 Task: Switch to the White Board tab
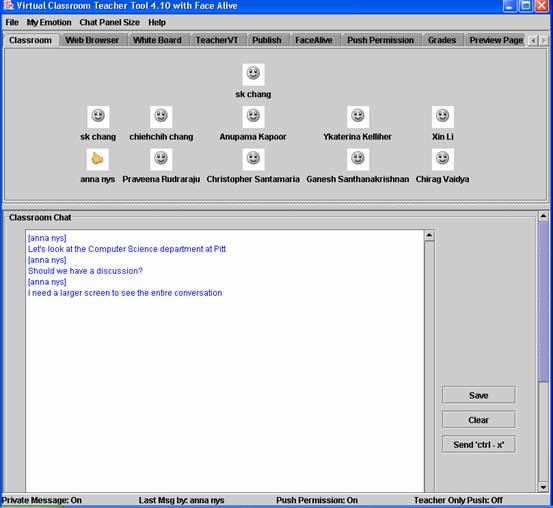pos(157,40)
